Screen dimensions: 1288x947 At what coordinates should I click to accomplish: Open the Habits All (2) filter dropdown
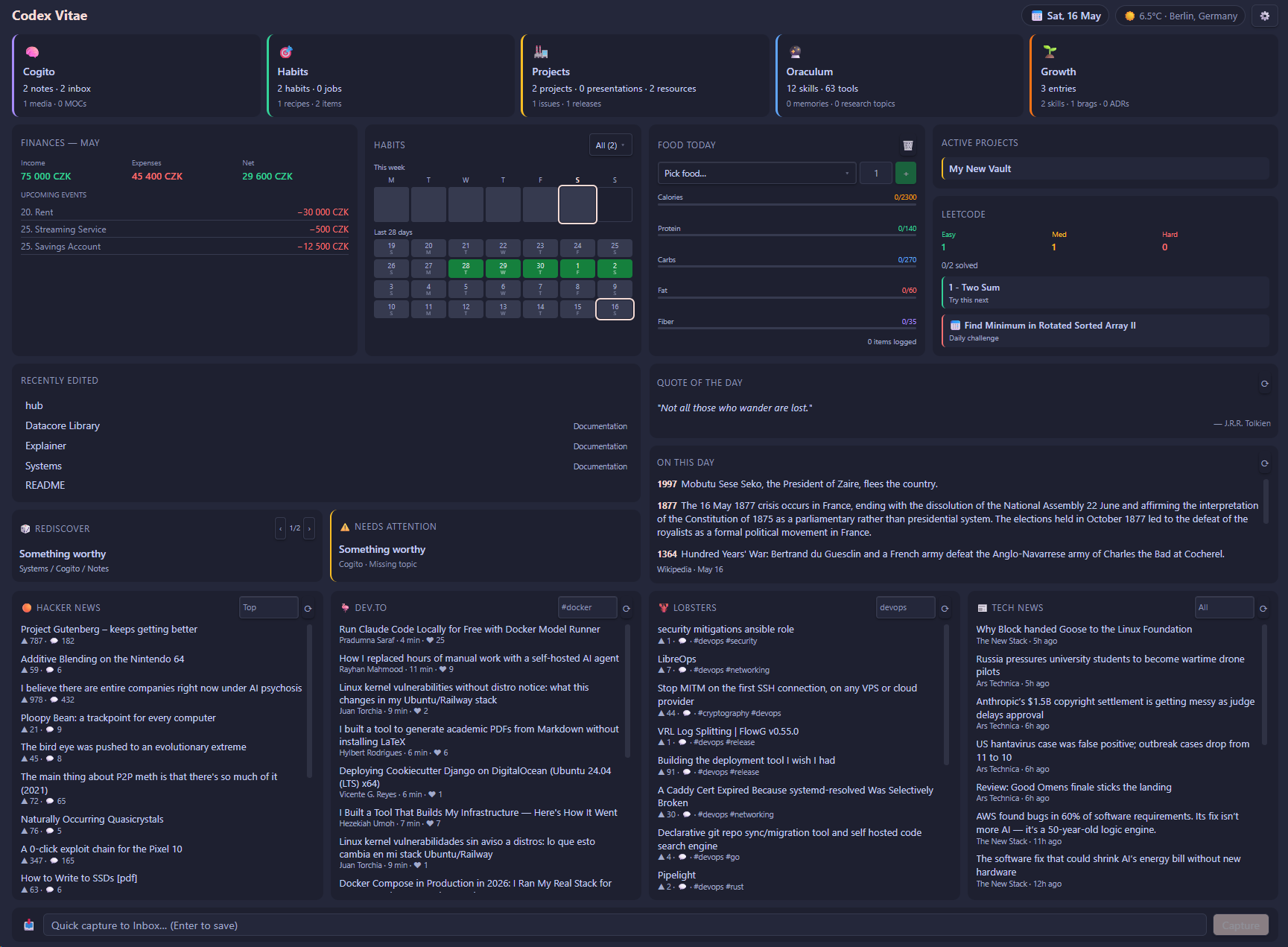coord(610,145)
